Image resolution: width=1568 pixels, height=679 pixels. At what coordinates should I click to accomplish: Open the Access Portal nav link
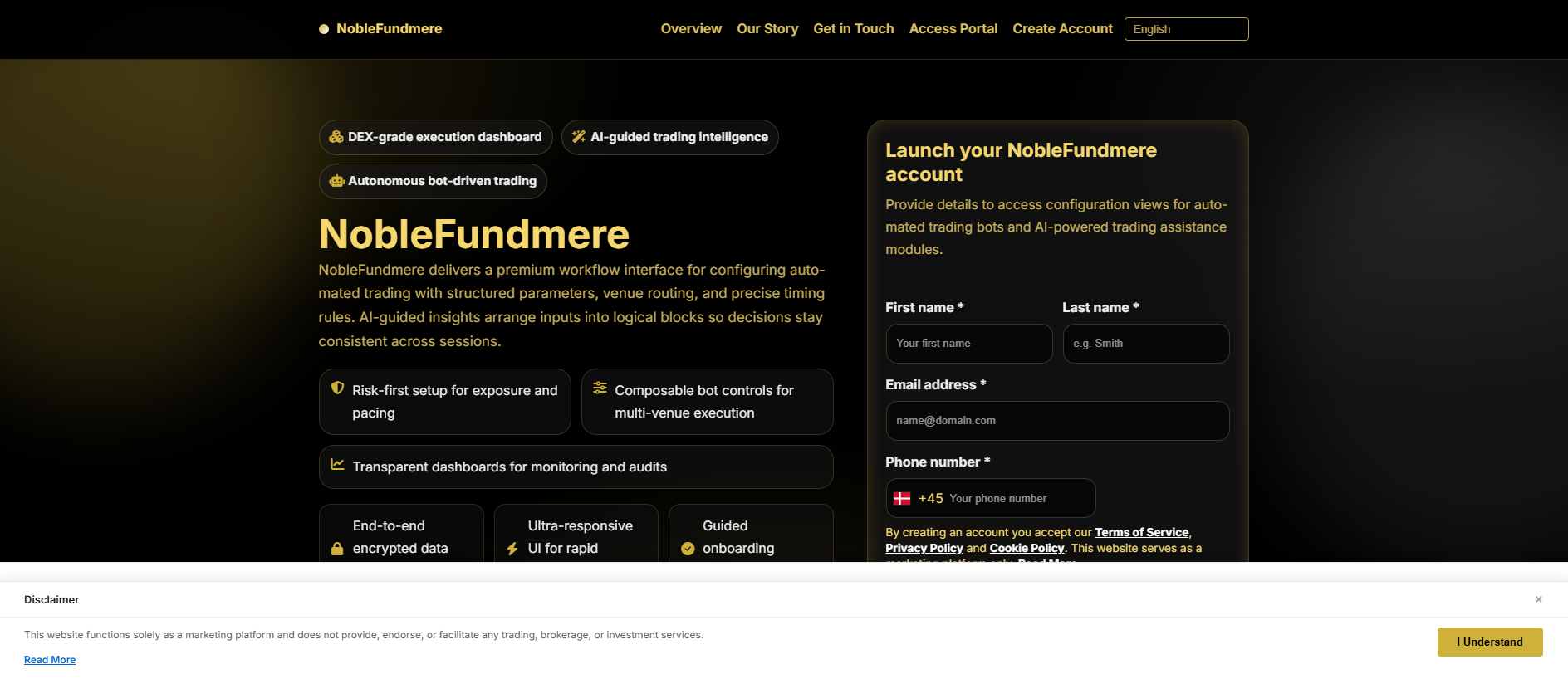coord(953,29)
